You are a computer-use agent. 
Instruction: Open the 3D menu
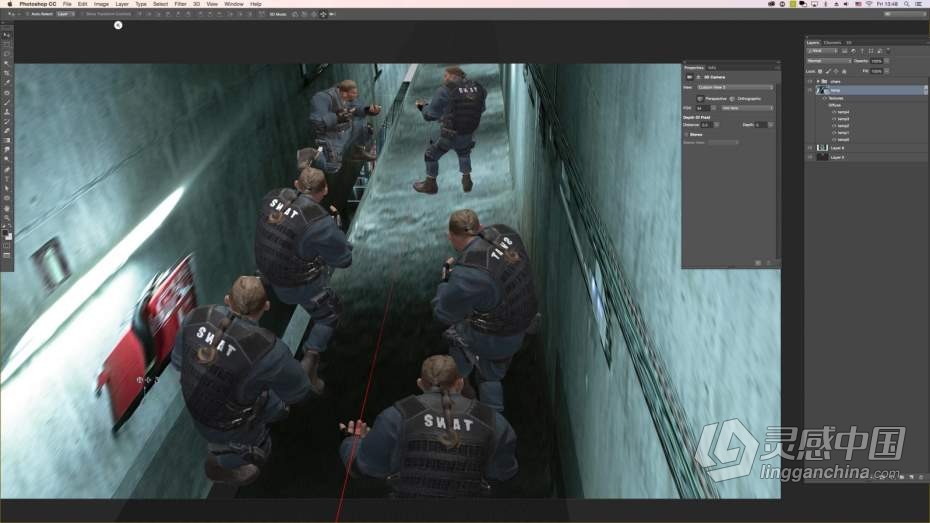tap(196, 4)
